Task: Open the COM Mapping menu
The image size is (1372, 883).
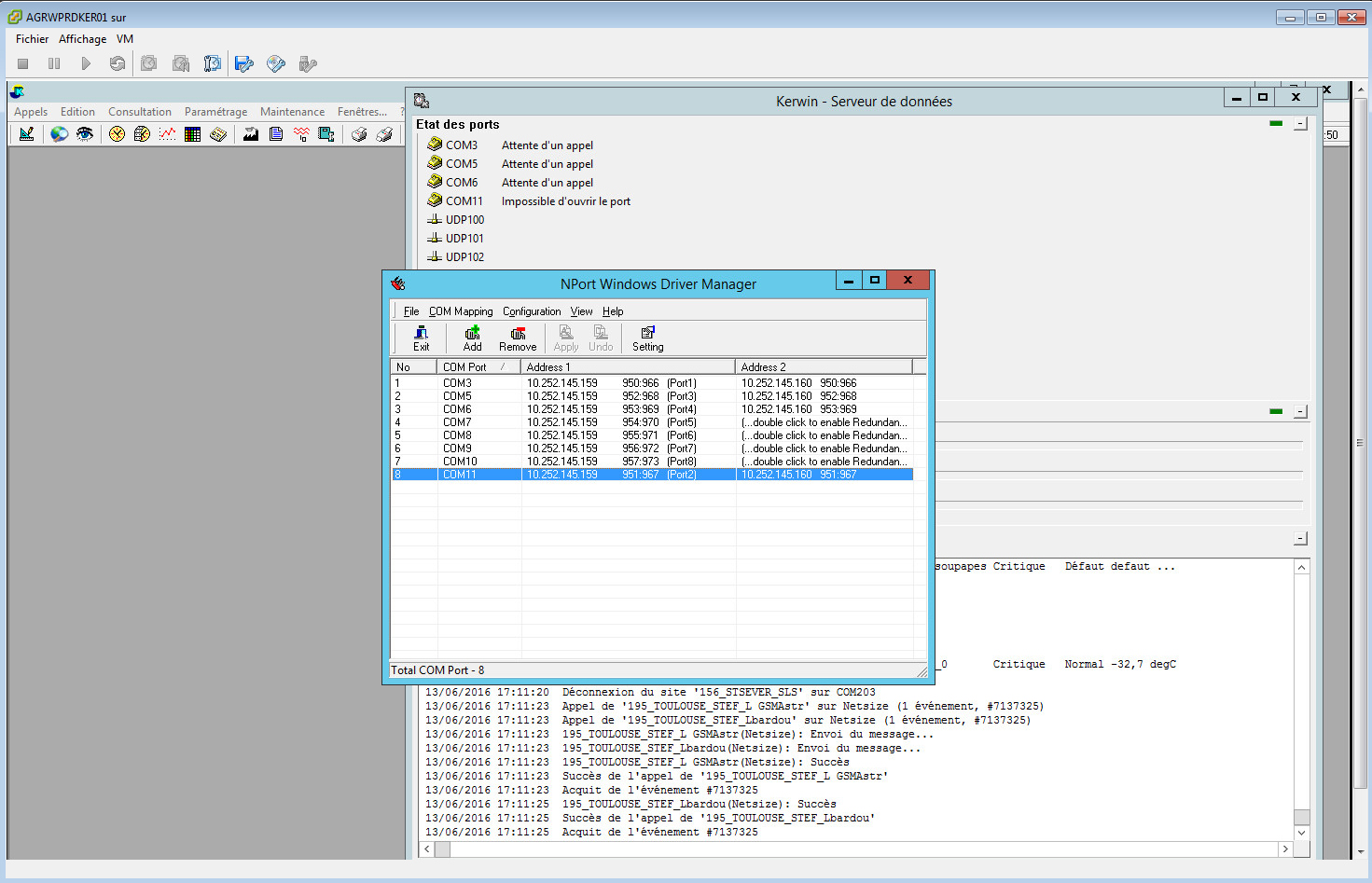Action: pyautogui.click(x=461, y=311)
